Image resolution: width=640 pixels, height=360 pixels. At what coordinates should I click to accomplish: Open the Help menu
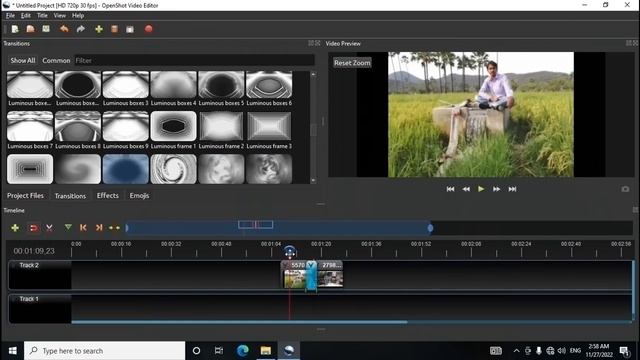point(78,16)
